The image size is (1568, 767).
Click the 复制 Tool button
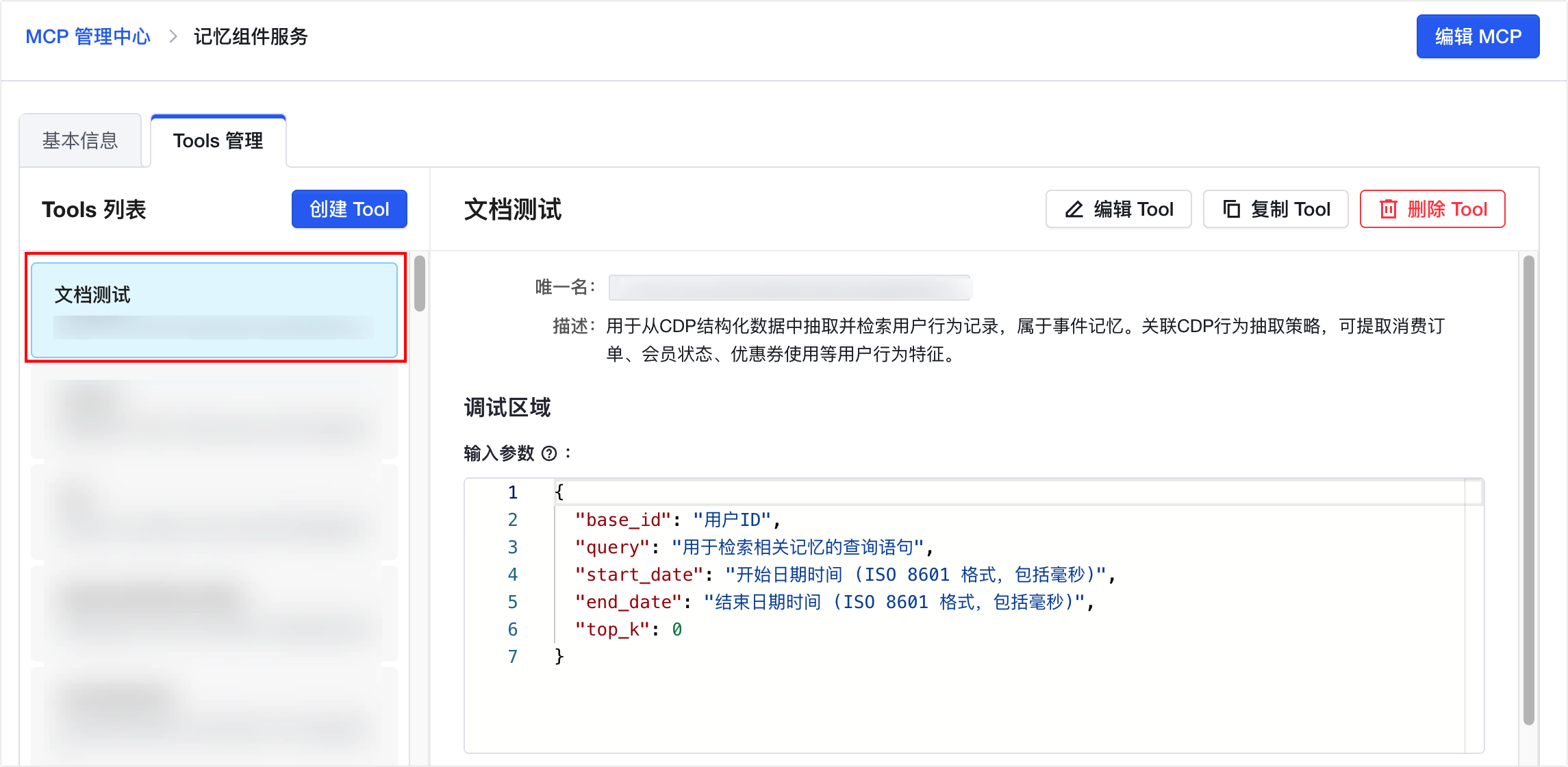point(1276,209)
